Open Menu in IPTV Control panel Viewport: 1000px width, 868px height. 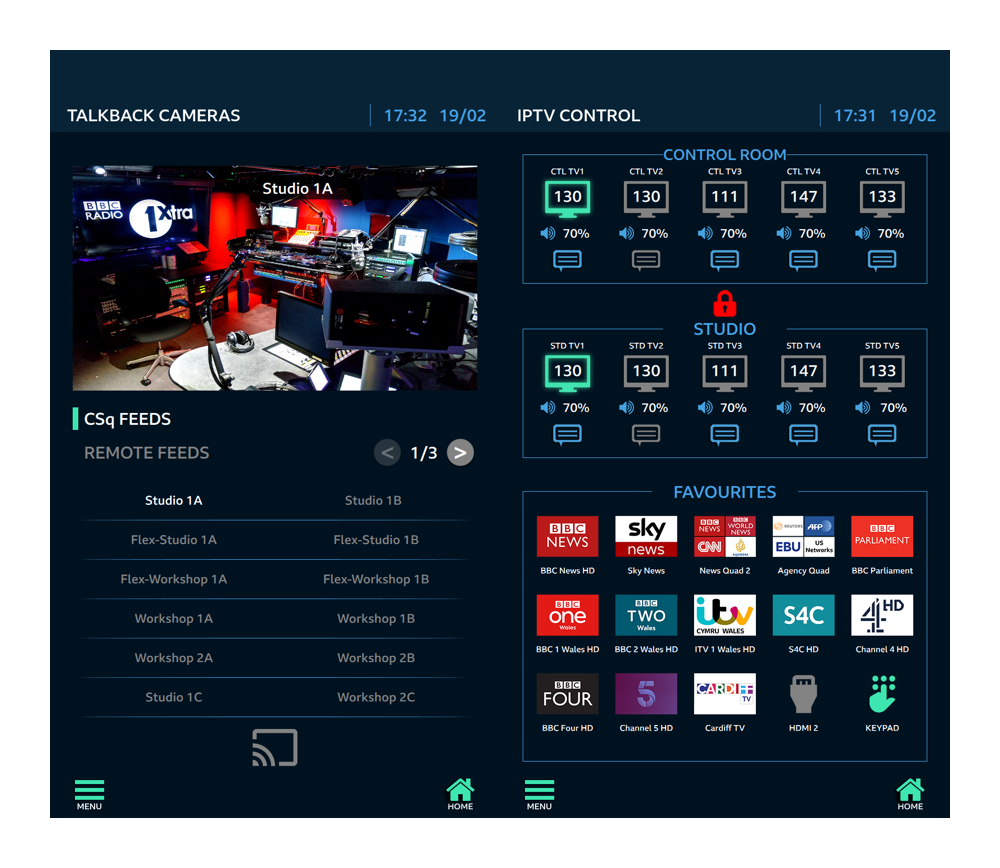[x=539, y=793]
